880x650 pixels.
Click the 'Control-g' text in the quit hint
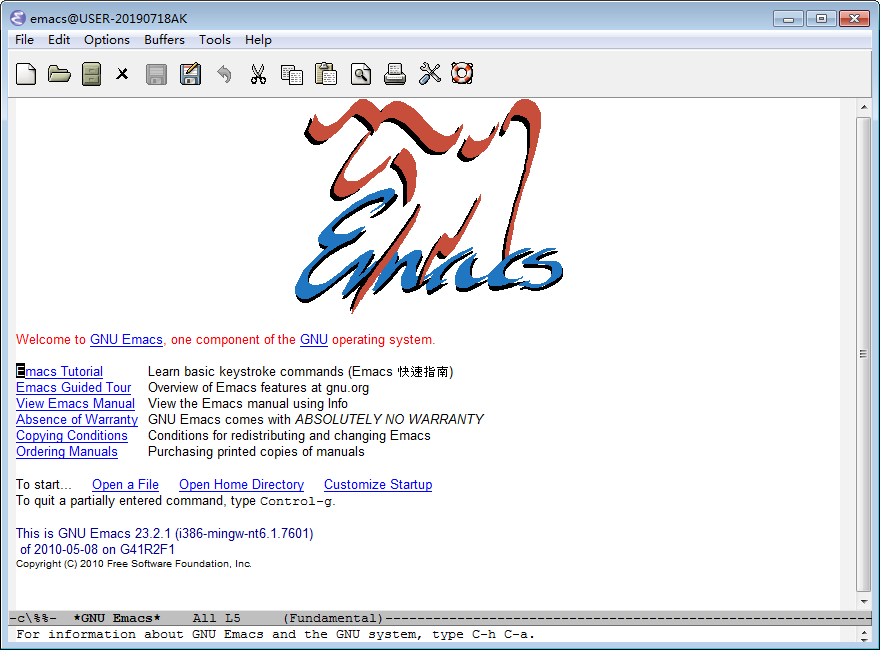296,501
